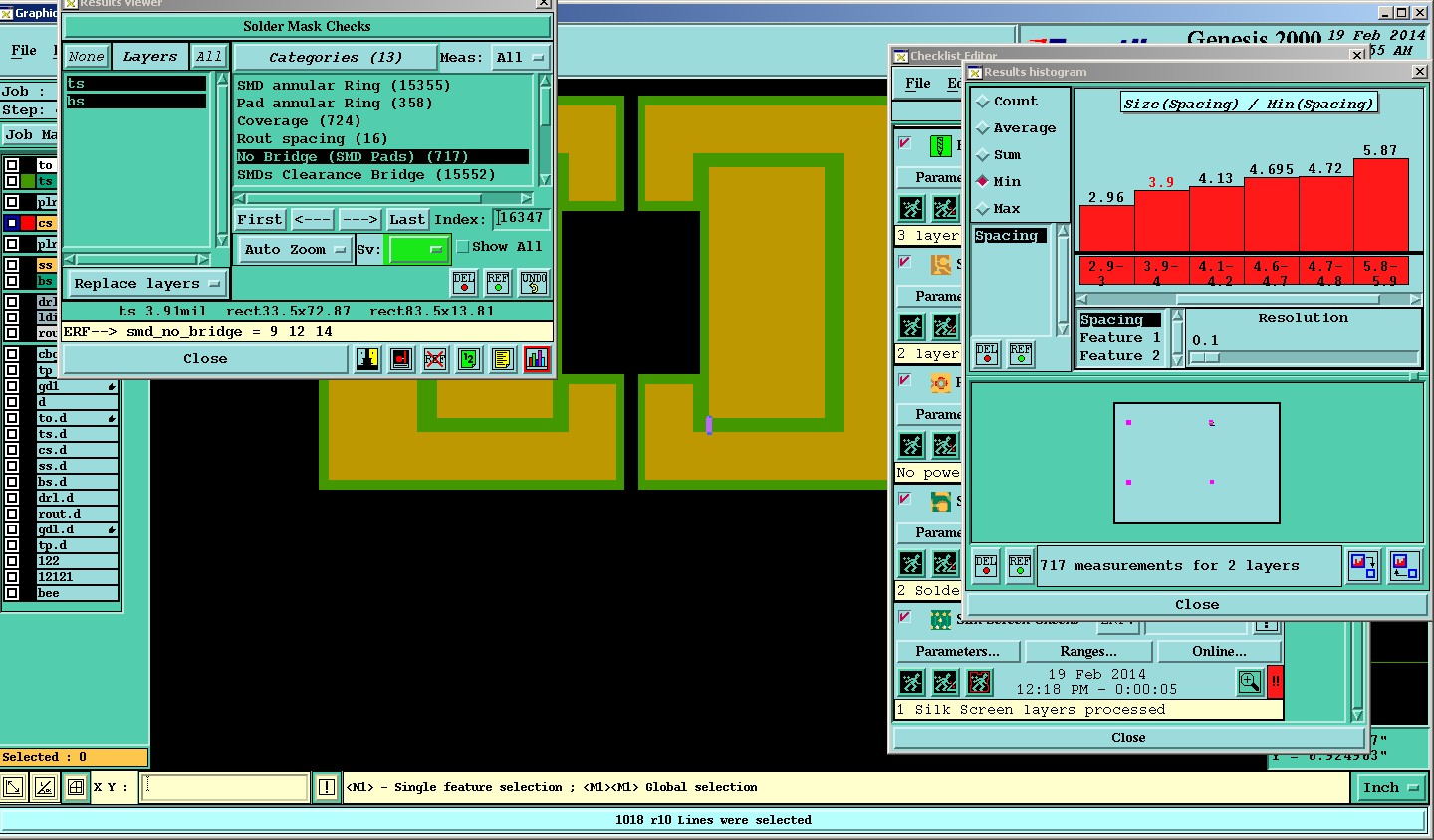This screenshot has height=840, width=1434.
Task: Click the green '12' page icon
Action: tap(469, 359)
